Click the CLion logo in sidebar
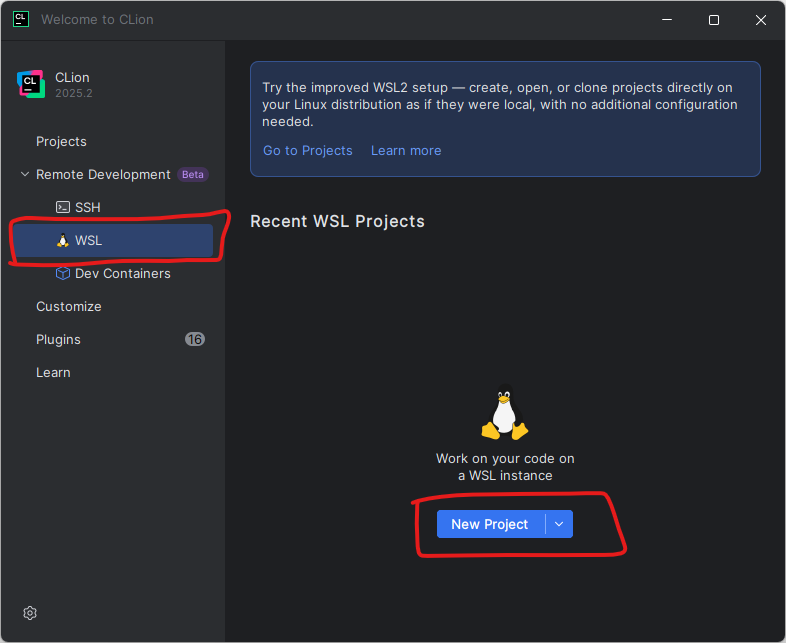This screenshot has width=786, height=643. pos(31,84)
